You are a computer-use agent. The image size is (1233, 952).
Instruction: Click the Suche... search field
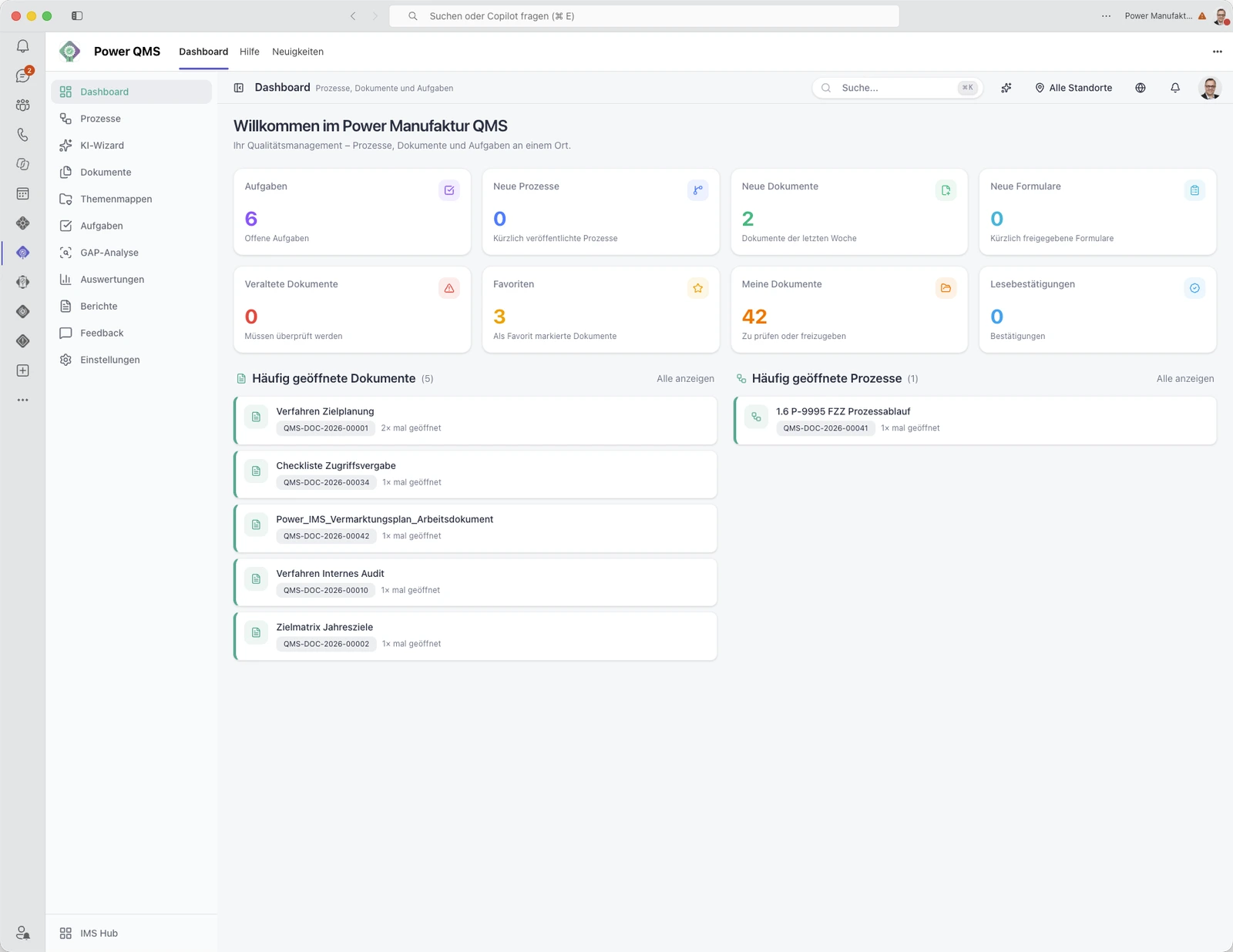click(897, 88)
